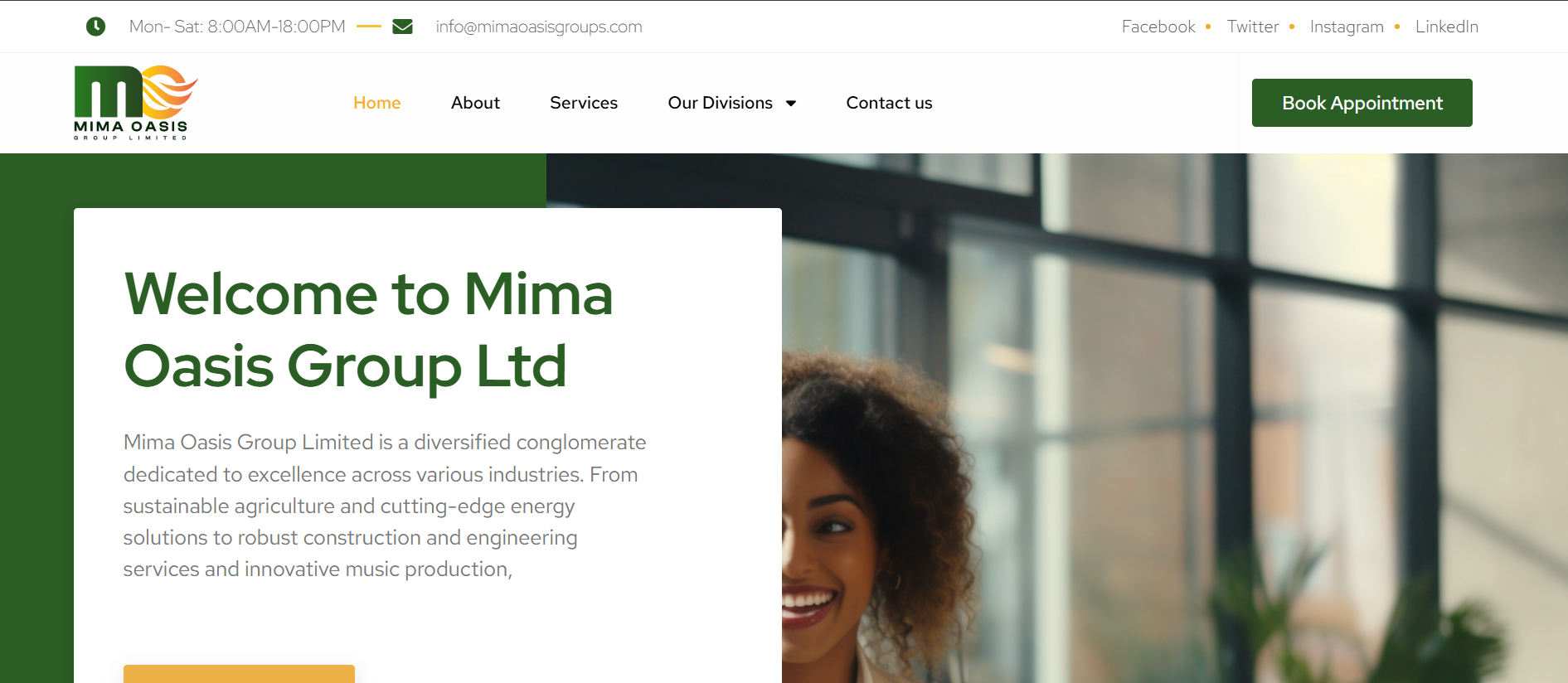The height and width of the screenshot is (683, 1568).
Task: Click the Book Appointment button
Action: click(x=1362, y=103)
